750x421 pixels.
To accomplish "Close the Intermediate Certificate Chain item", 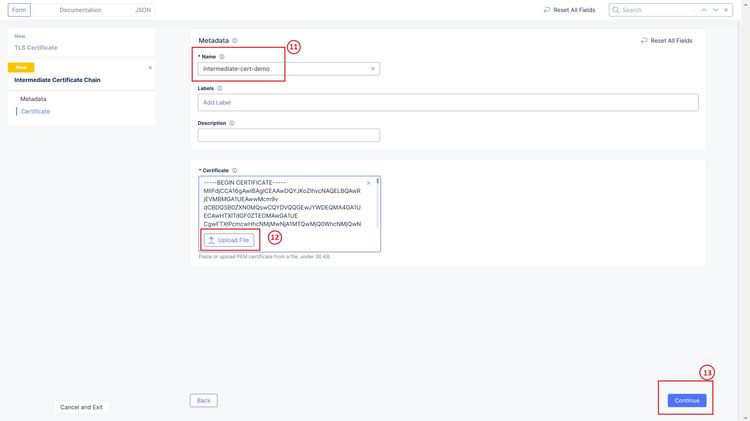I will pos(150,68).
